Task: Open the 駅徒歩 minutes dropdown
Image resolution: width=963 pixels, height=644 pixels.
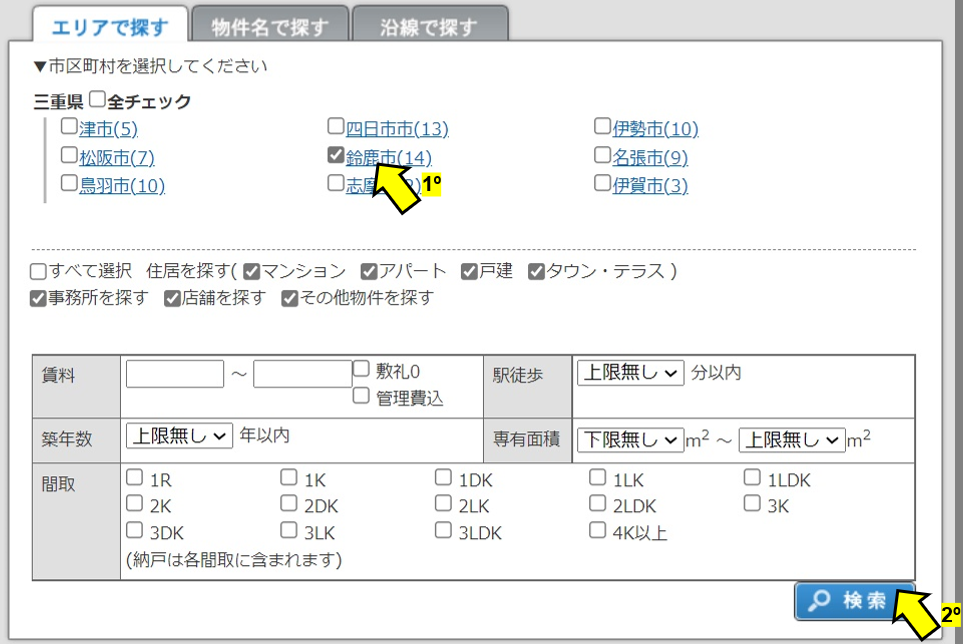Action: pos(630,373)
